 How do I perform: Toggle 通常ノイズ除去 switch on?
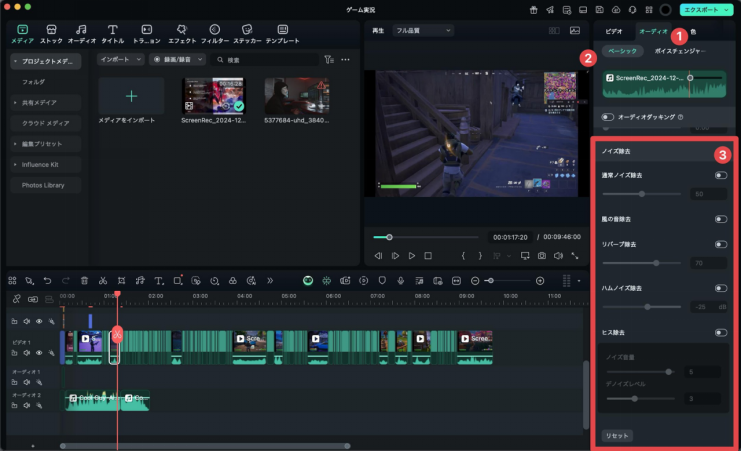720,175
